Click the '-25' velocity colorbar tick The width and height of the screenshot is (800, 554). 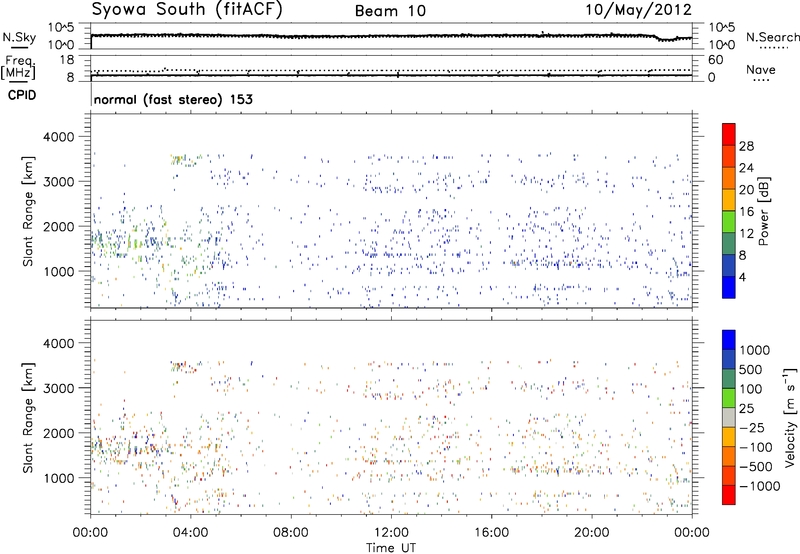752,428
